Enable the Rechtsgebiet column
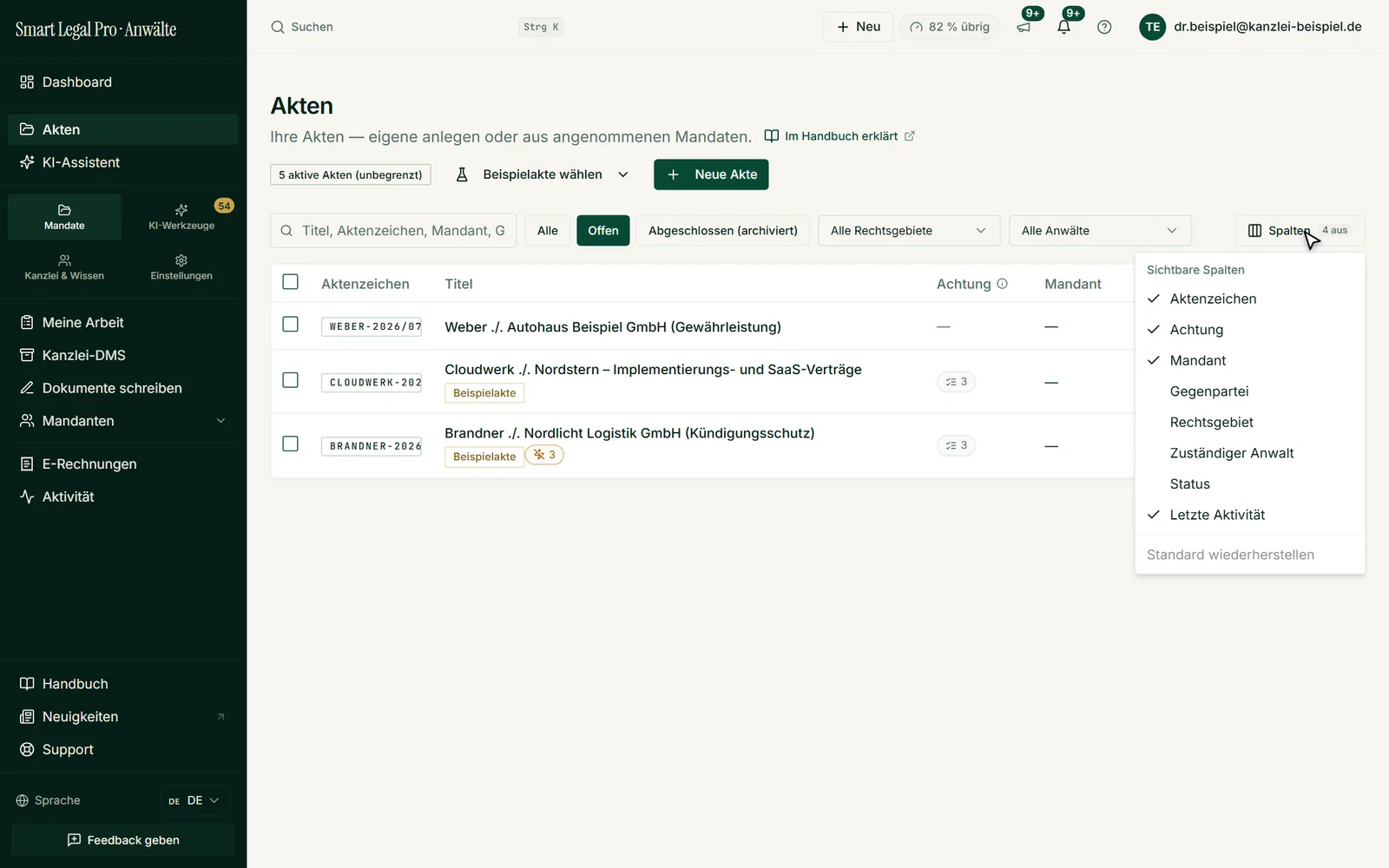1389x868 pixels. click(1249, 423)
